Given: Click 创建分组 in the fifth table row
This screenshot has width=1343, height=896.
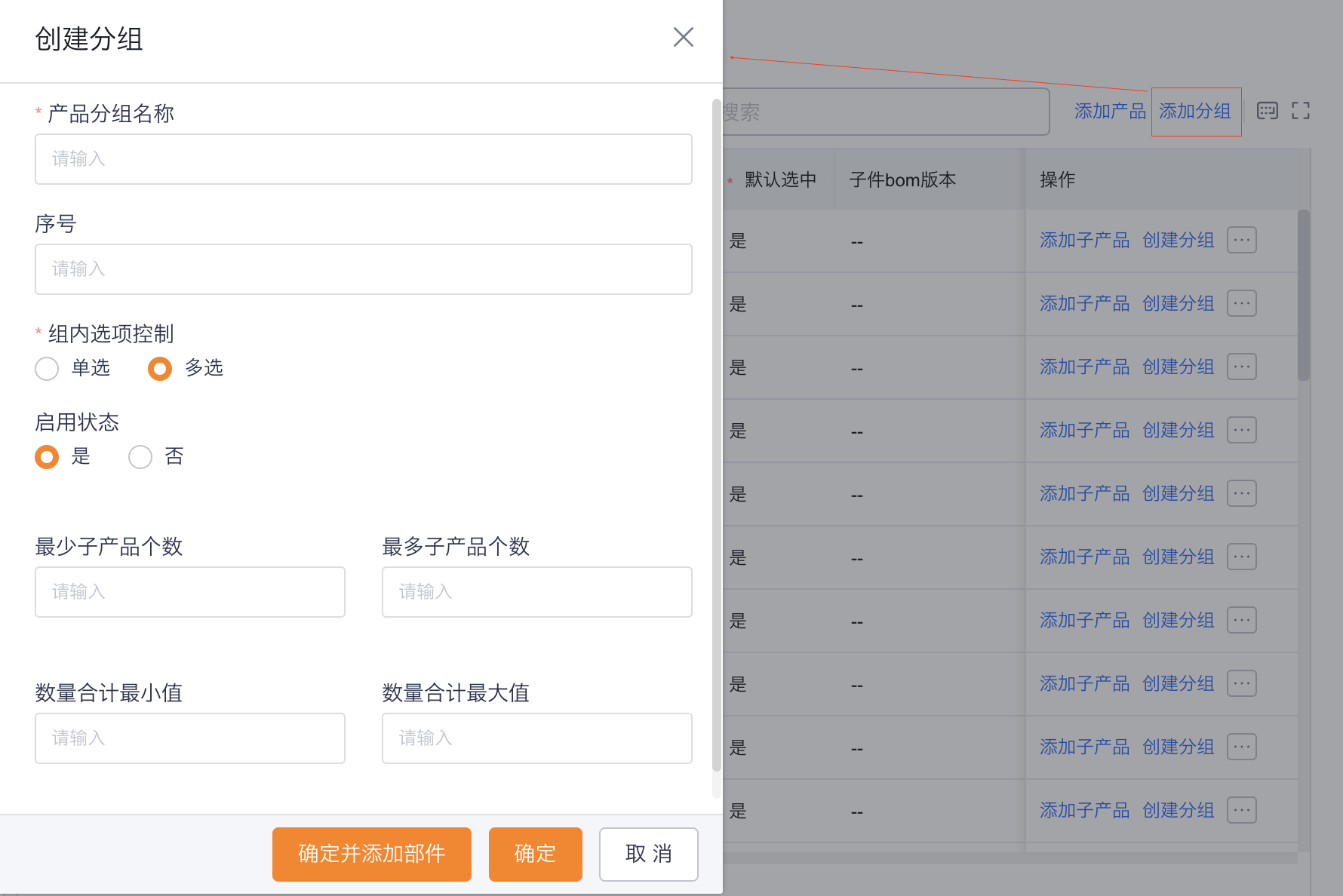Looking at the screenshot, I should 1179,494.
